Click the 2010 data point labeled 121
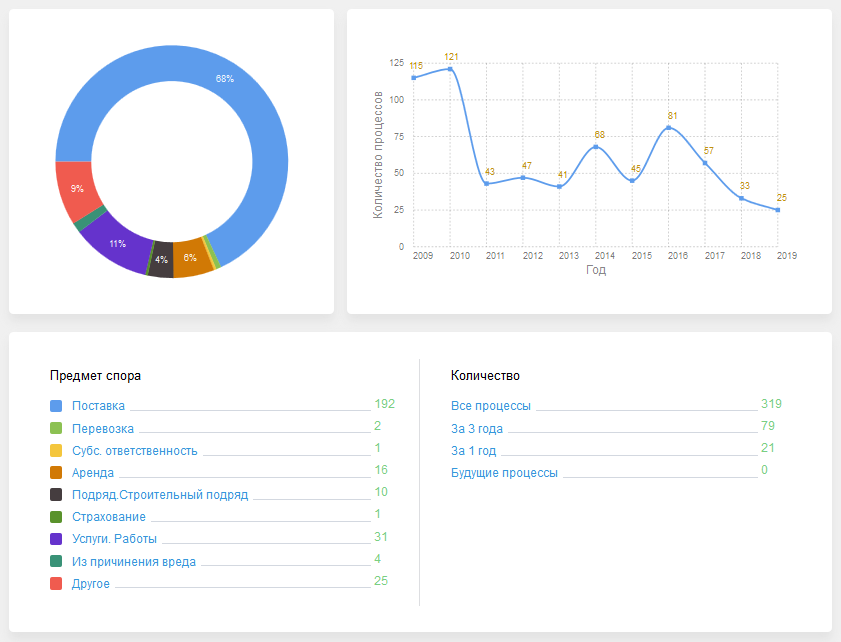 450,69
